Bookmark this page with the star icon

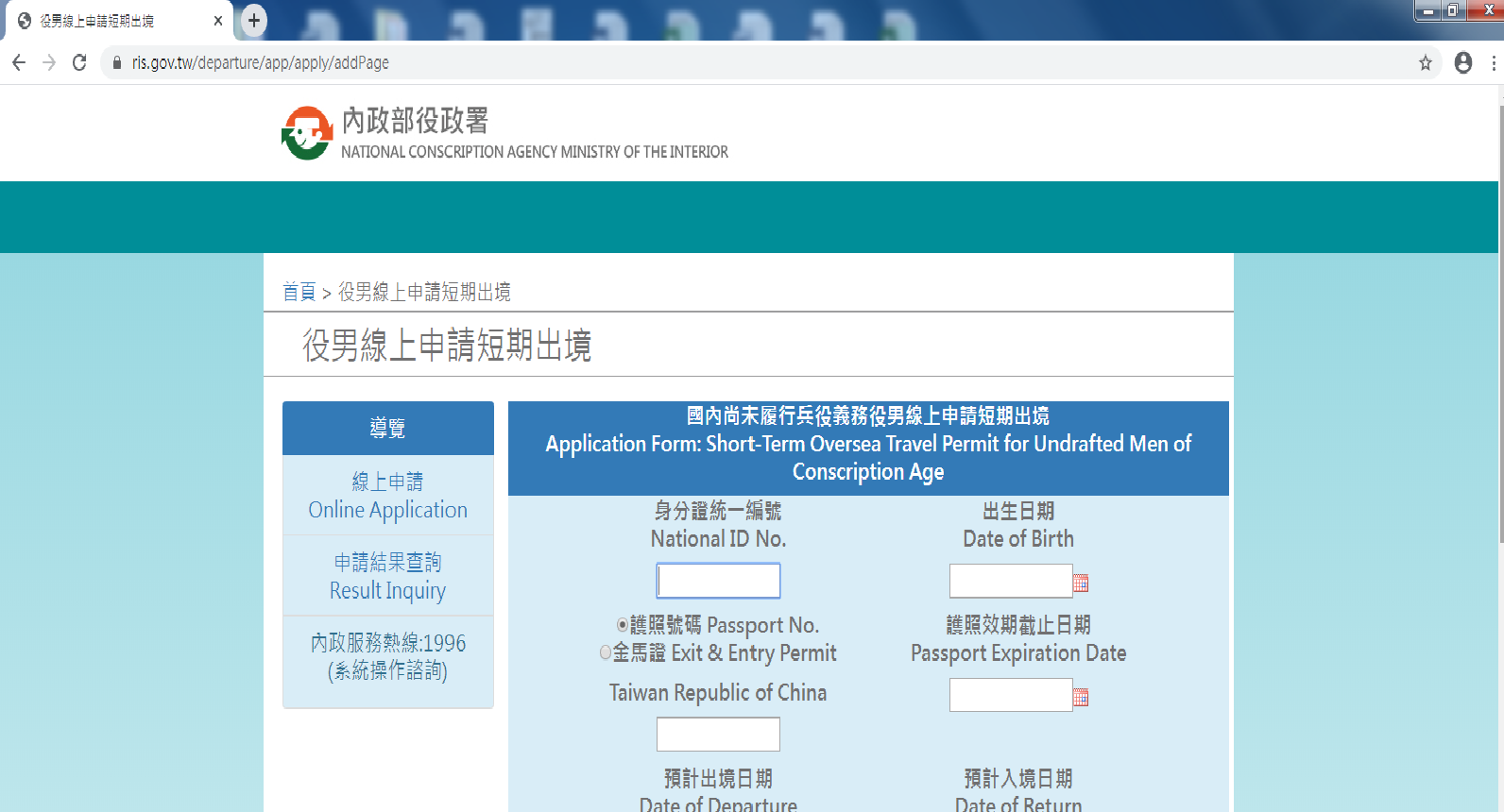pyautogui.click(x=1425, y=63)
